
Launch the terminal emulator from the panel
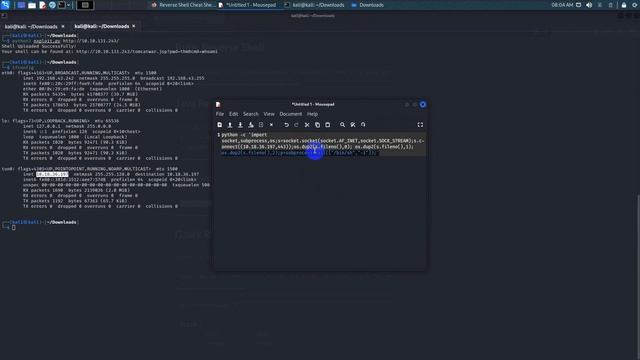62,5
